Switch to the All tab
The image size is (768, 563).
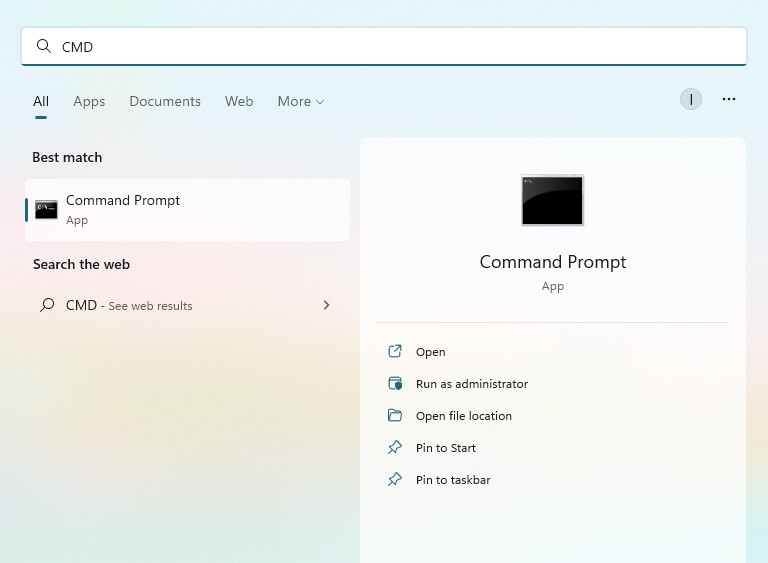41,101
